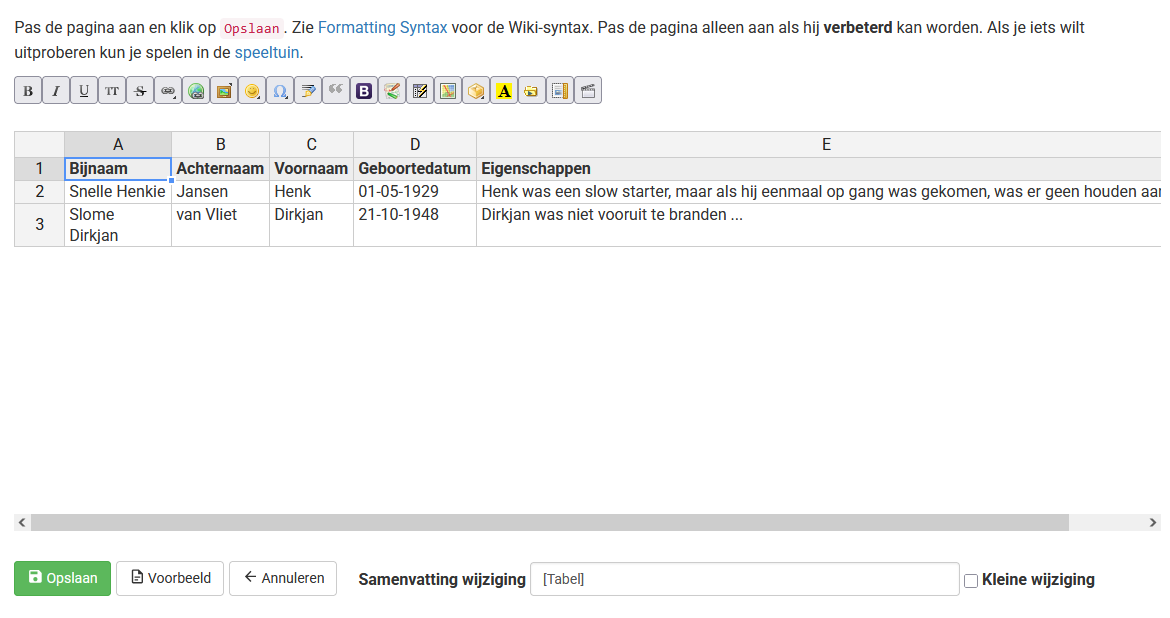Toggle bold text formatting
This screenshot has width=1170, height=618.
[x=28, y=91]
